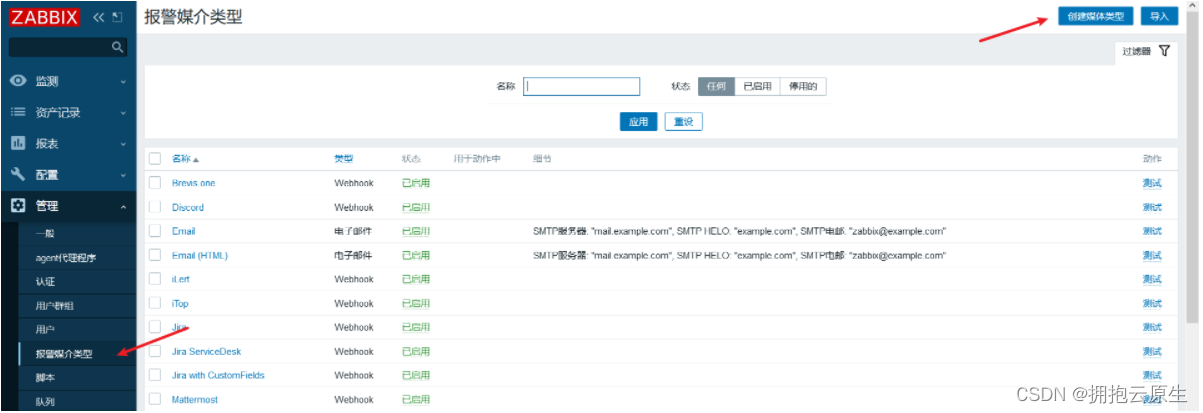Collapse the sidebar with double chevron icon
This screenshot has height=413, width=1203.
(x=98, y=17)
